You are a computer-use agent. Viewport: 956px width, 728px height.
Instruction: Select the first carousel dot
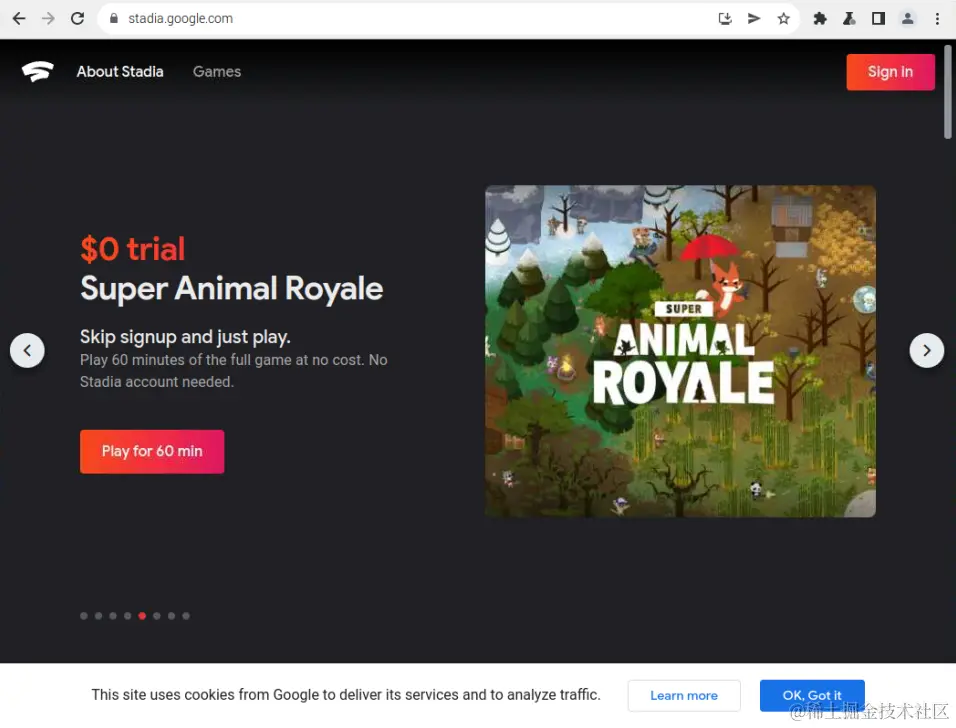pyautogui.click(x=84, y=616)
